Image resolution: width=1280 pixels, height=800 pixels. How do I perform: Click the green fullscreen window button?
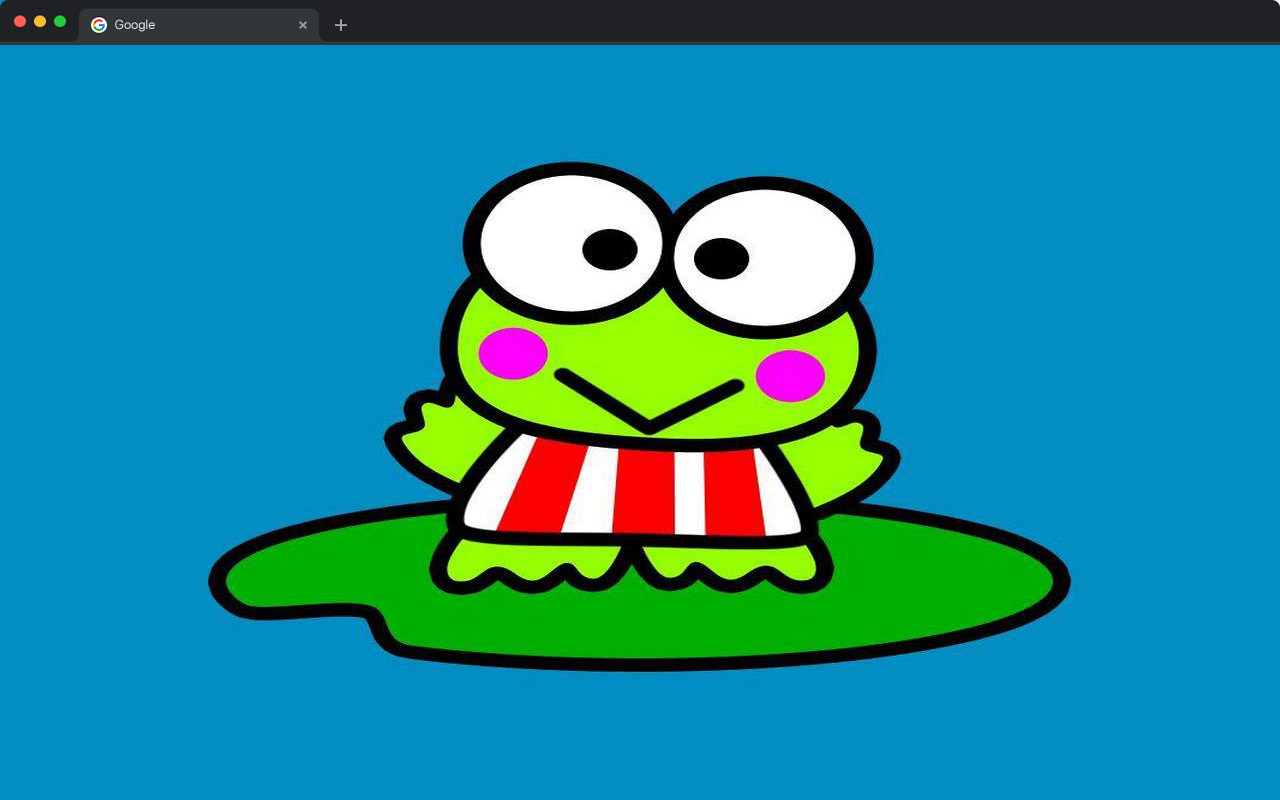tap(60, 21)
